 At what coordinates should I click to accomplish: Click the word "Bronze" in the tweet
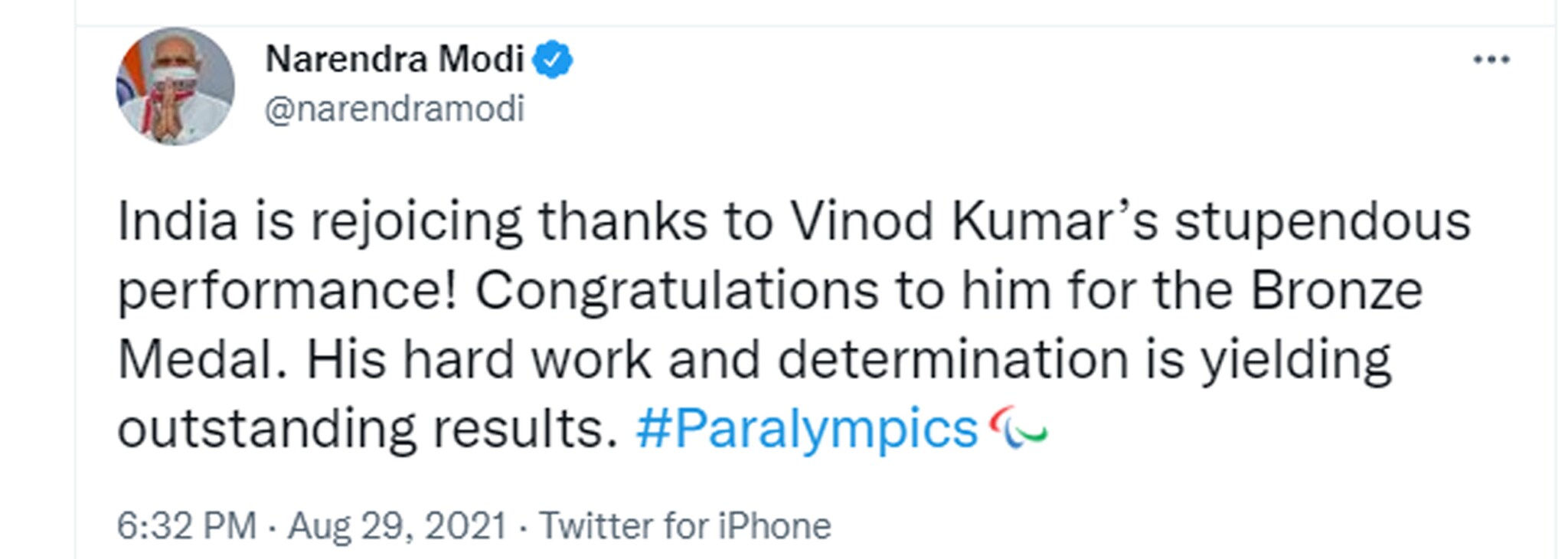click(x=1336, y=291)
